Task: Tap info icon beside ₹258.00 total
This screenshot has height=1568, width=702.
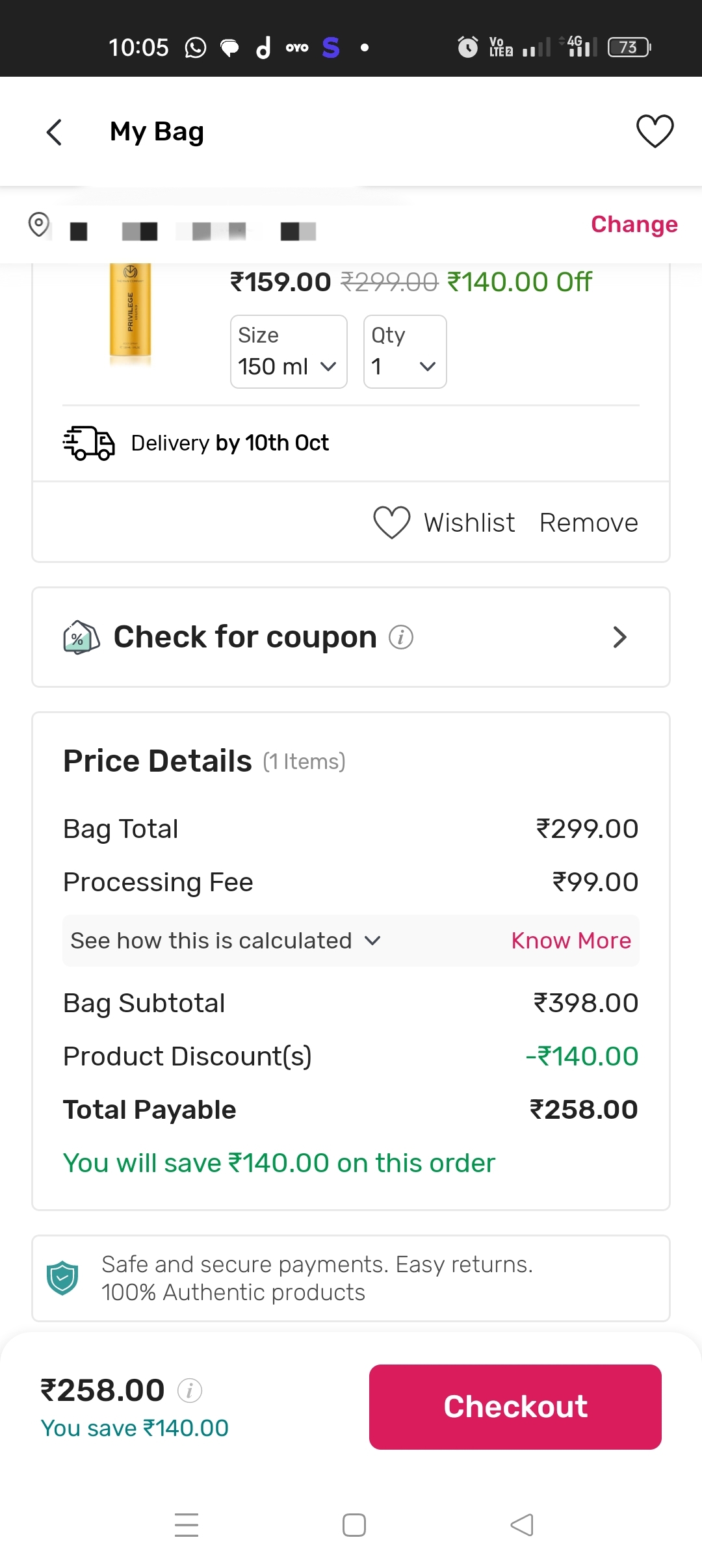Action: pos(190,1391)
